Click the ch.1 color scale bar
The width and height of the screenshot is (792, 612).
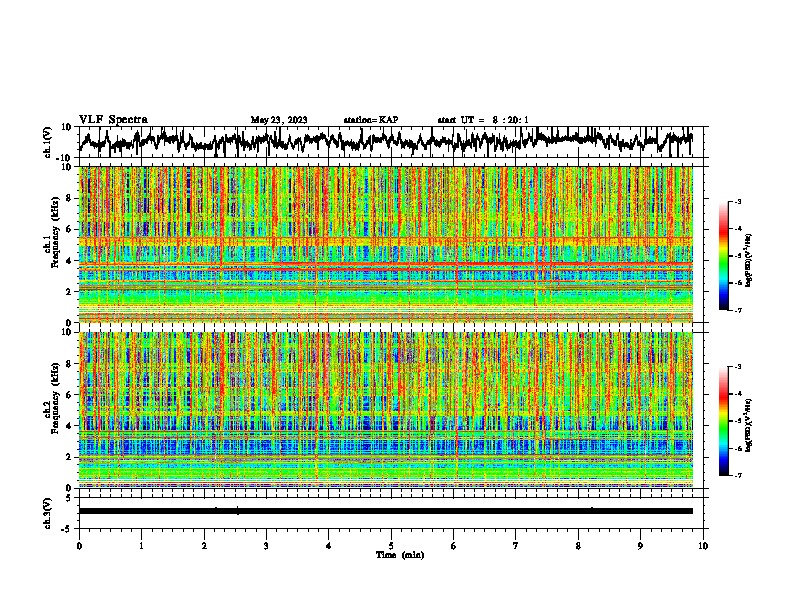[x=723, y=256]
